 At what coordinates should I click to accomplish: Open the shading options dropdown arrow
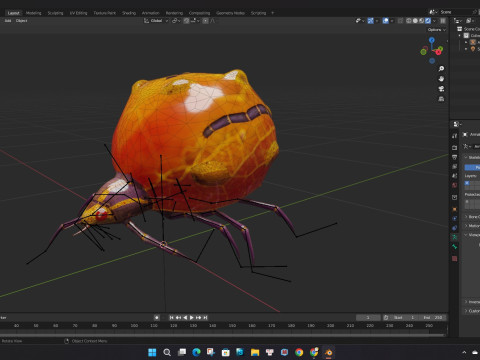pyautogui.click(x=434, y=21)
